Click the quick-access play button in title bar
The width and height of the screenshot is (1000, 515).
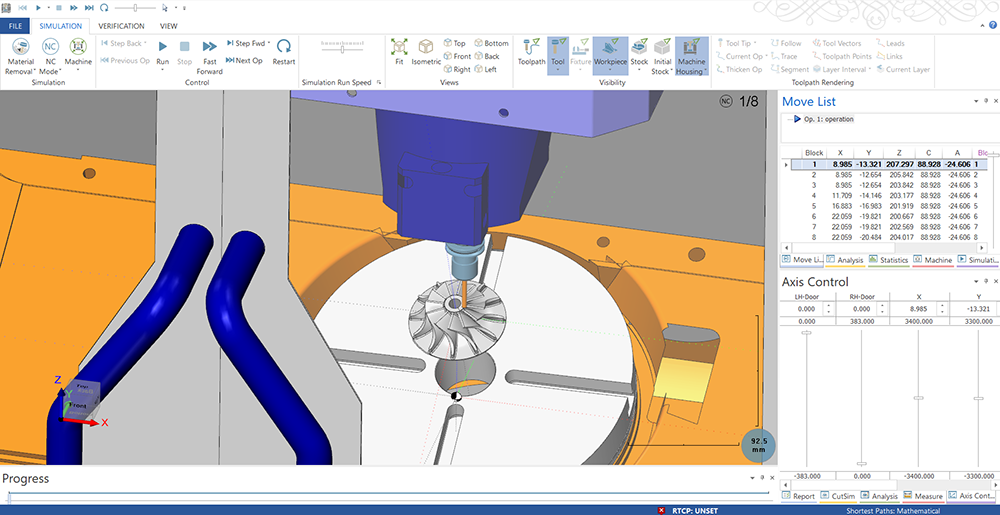coord(38,8)
